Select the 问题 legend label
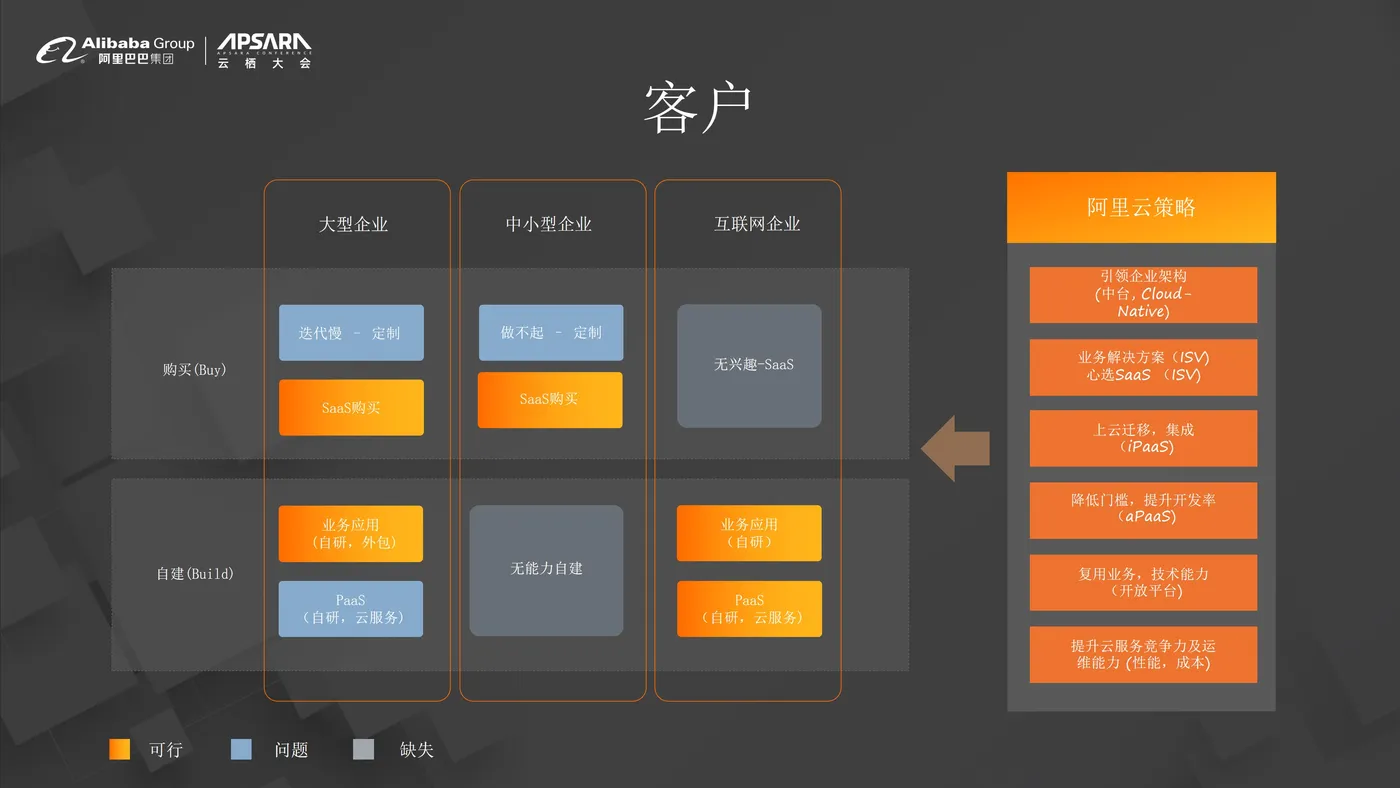 (x=291, y=750)
